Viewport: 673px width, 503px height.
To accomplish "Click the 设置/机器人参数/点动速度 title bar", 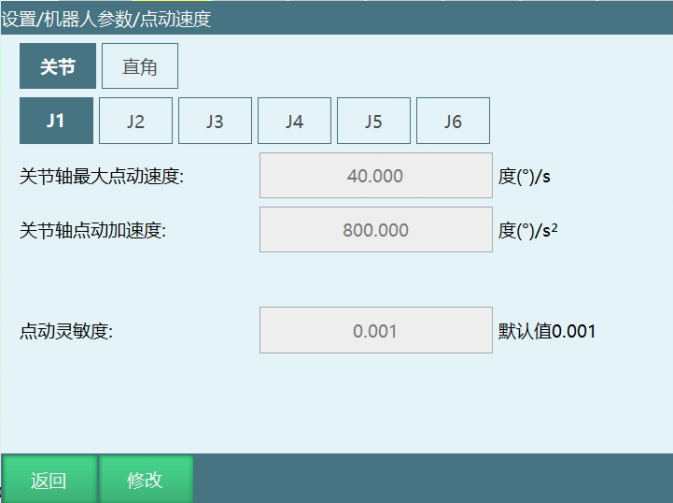I will [x=106, y=18].
